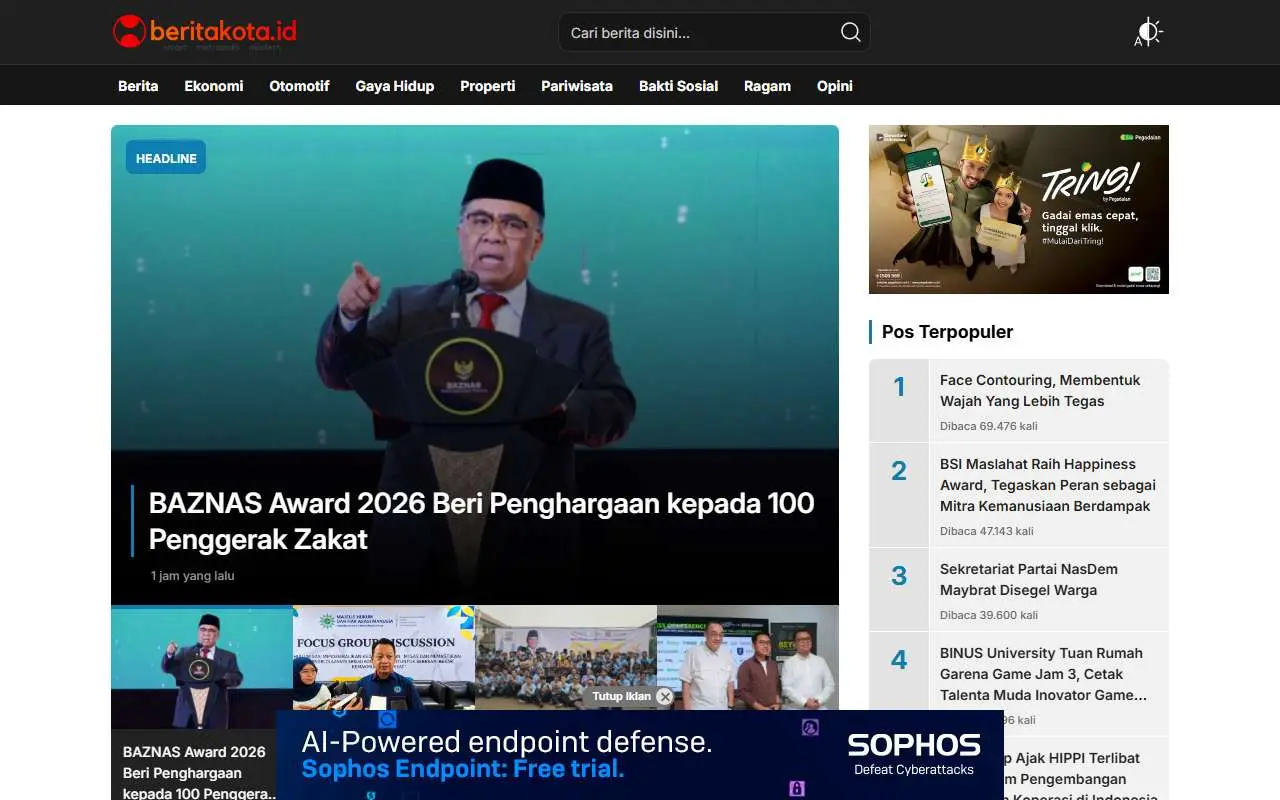Click the rank number 4 badge
The image size is (1280, 800).
[x=899, y=660]
